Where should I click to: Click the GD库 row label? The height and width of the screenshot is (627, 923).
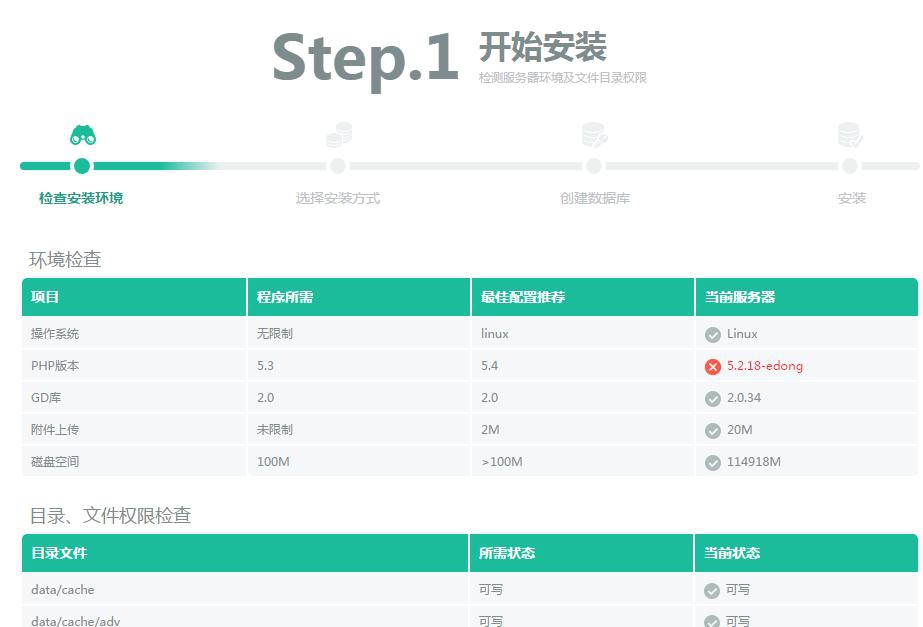tap(46, 397)
